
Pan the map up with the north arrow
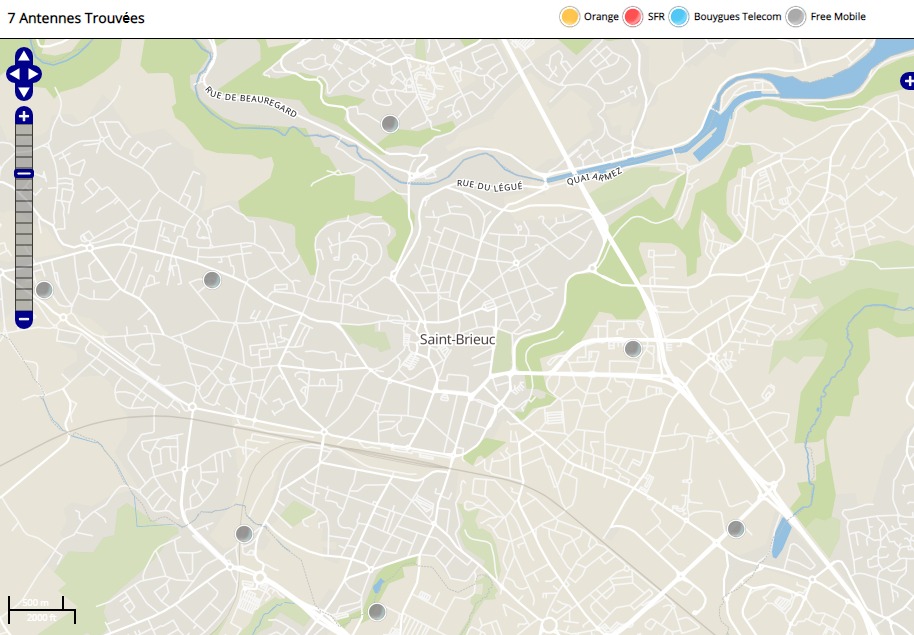(x=24, y=56)
